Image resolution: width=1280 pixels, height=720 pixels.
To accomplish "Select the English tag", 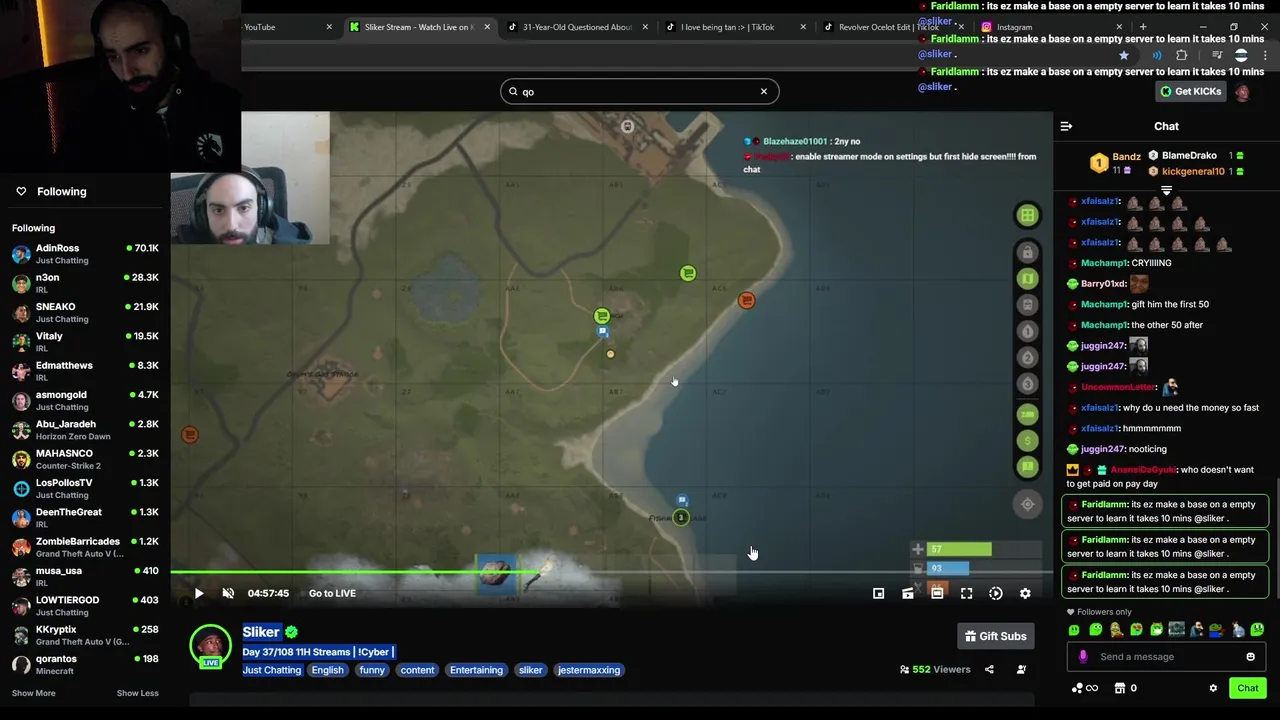I will click(x=327, y=670).
